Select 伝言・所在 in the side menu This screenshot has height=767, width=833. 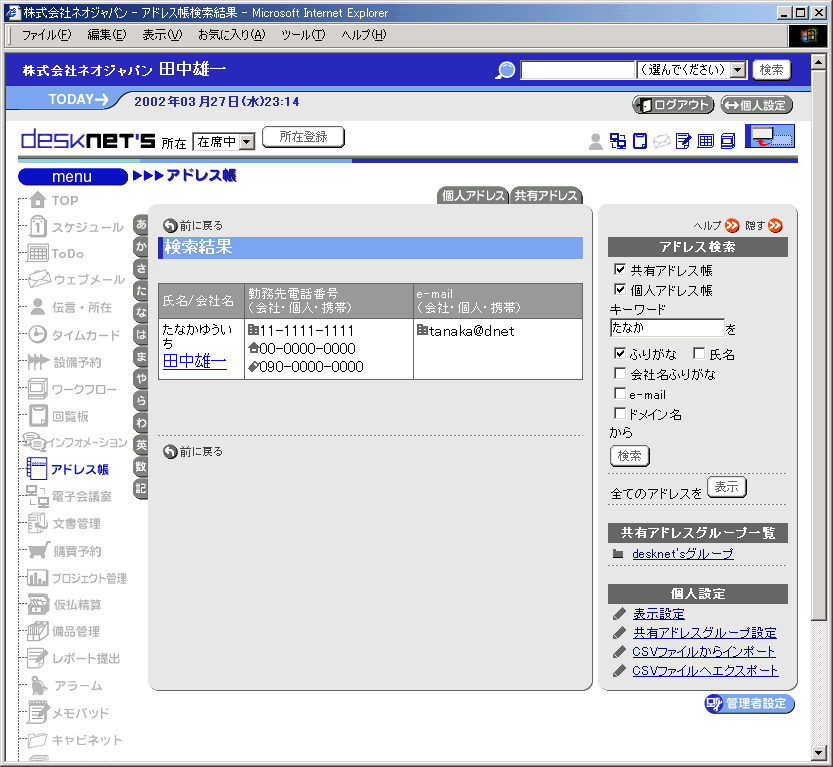[x=71, y=307]
